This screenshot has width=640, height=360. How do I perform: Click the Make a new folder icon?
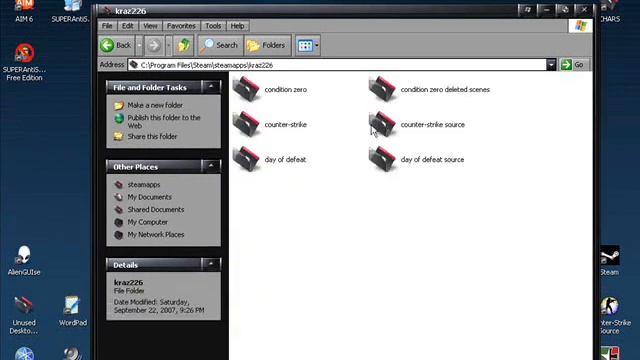[x=119, y=106]
